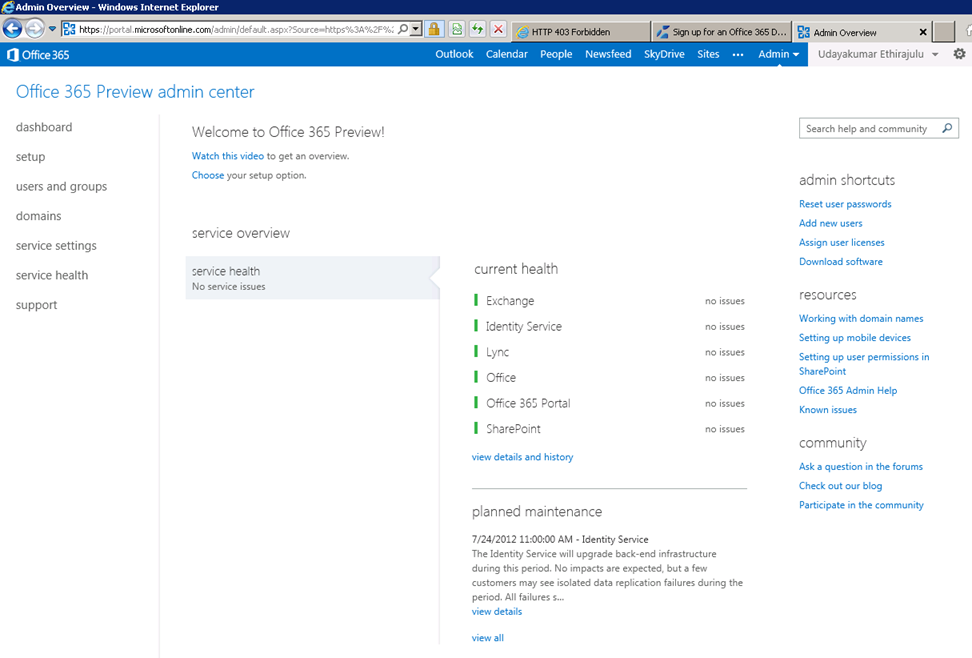Open domains in the left navigation

(x=38, y=216)
